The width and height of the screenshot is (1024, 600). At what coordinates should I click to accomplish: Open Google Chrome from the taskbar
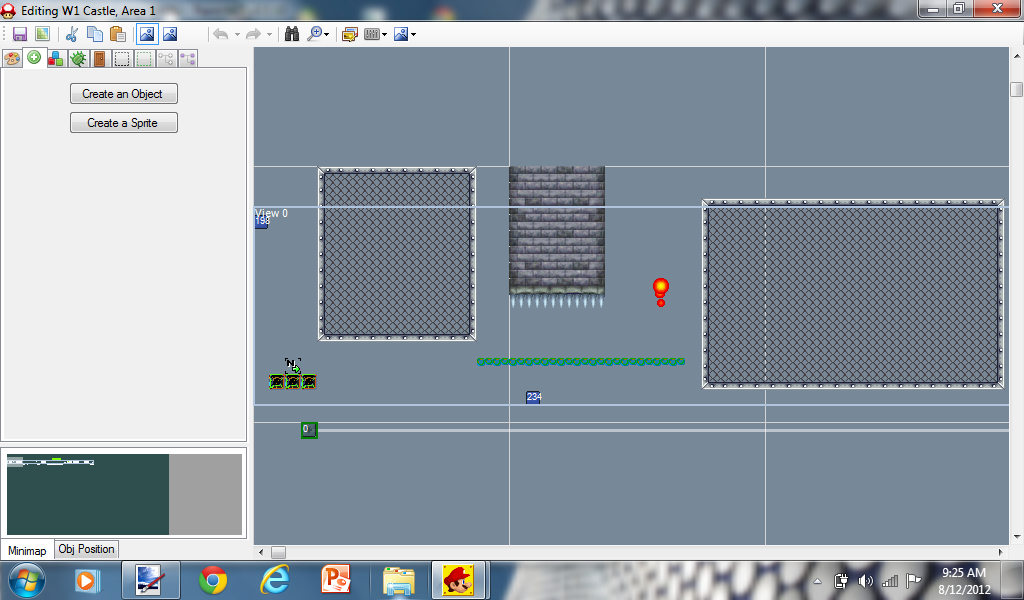point(212,580)
